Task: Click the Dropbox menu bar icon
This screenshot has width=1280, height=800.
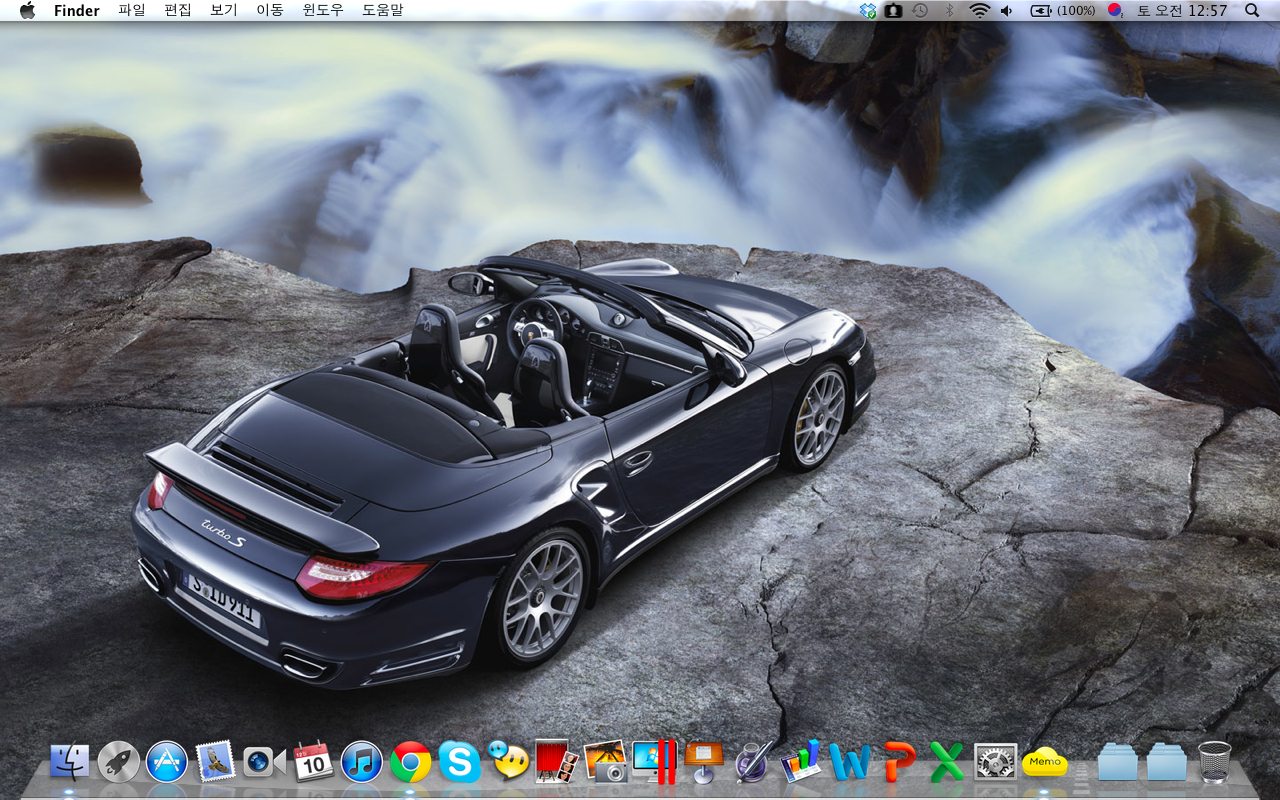Action: pos(867,10)
